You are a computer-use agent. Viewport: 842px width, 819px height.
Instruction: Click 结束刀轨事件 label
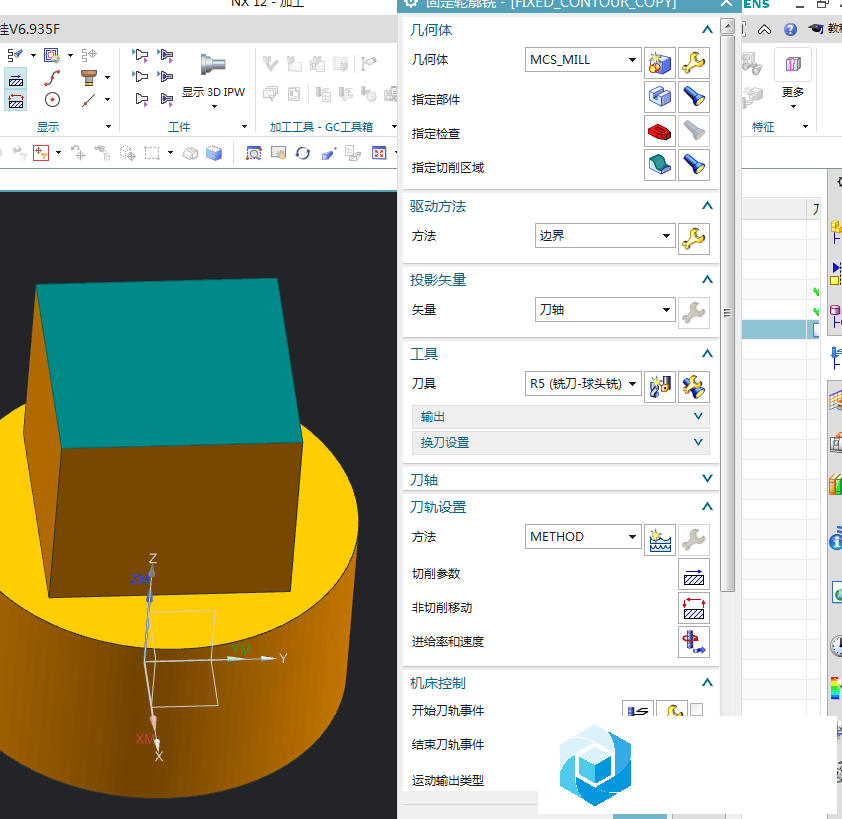click(448, 744)
